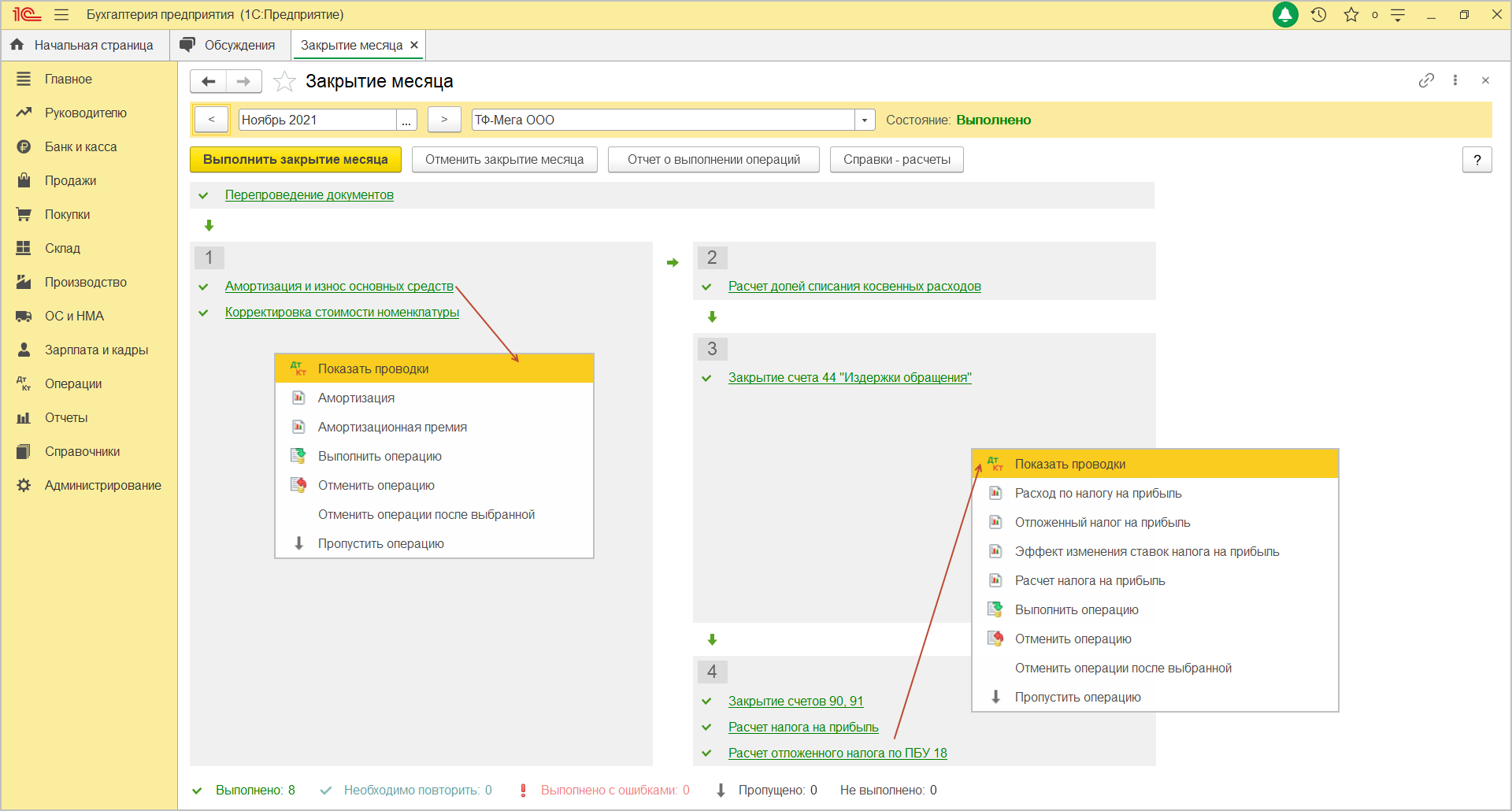Expand the organization dropdown arrow
Screen dimensions: 1512x811
865,120
